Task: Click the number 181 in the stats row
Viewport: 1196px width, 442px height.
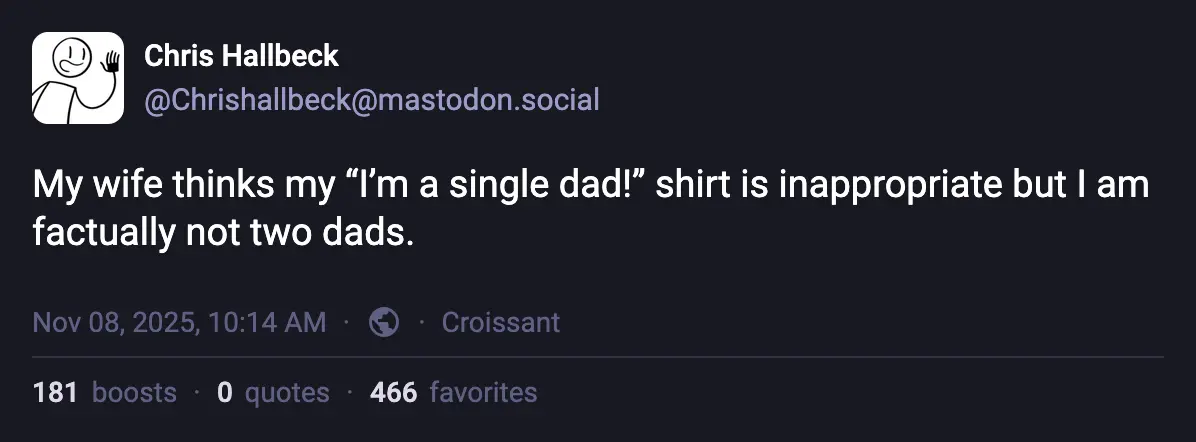Action: tap(55, 393)
